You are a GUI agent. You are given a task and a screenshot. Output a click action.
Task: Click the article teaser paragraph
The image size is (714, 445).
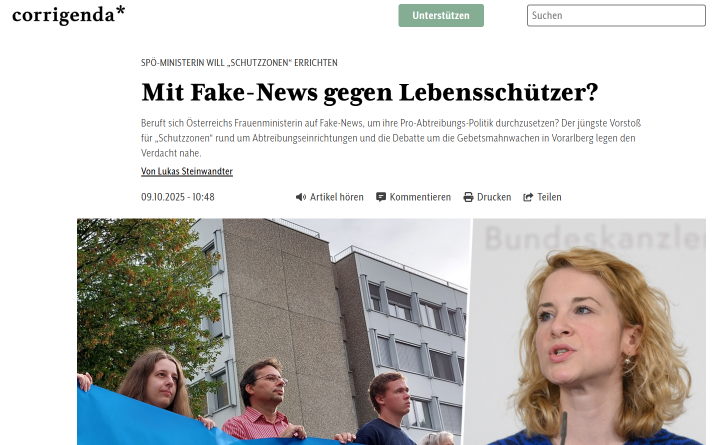391,138
